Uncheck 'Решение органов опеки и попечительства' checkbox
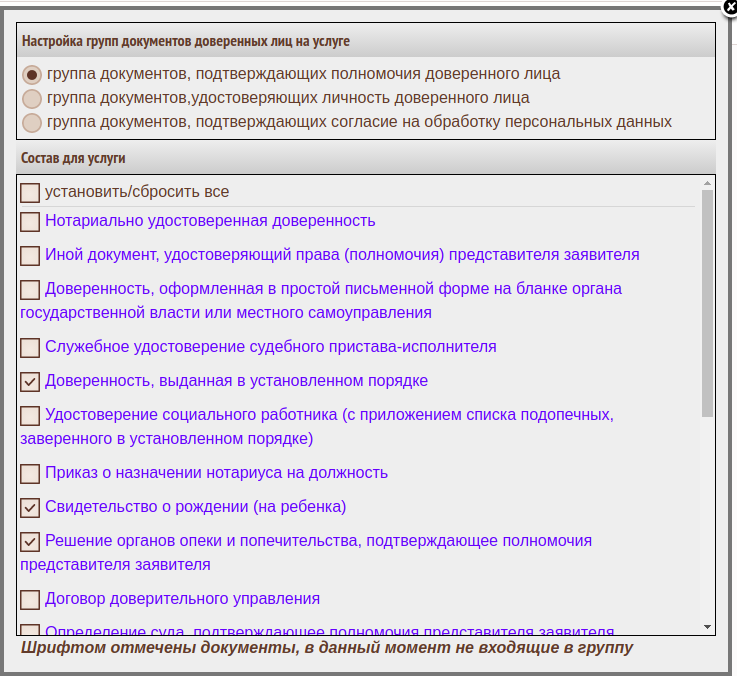The image size is (737, 676). point(30,541)
